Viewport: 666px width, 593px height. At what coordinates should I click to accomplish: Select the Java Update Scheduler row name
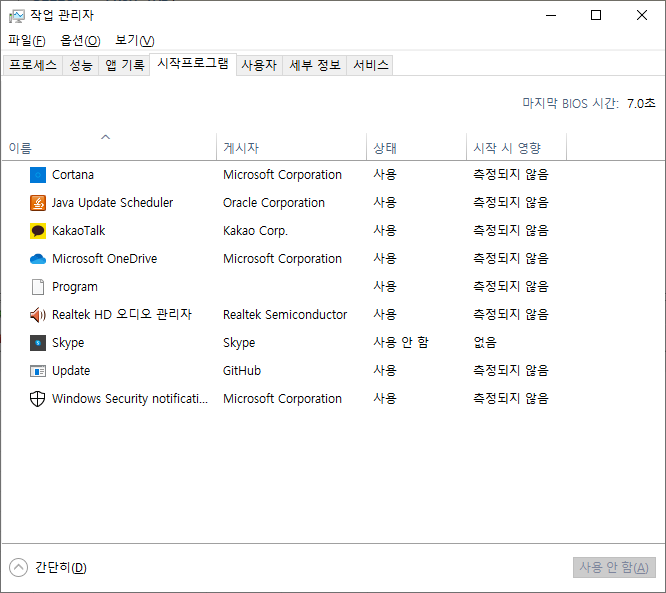(113, 203)
